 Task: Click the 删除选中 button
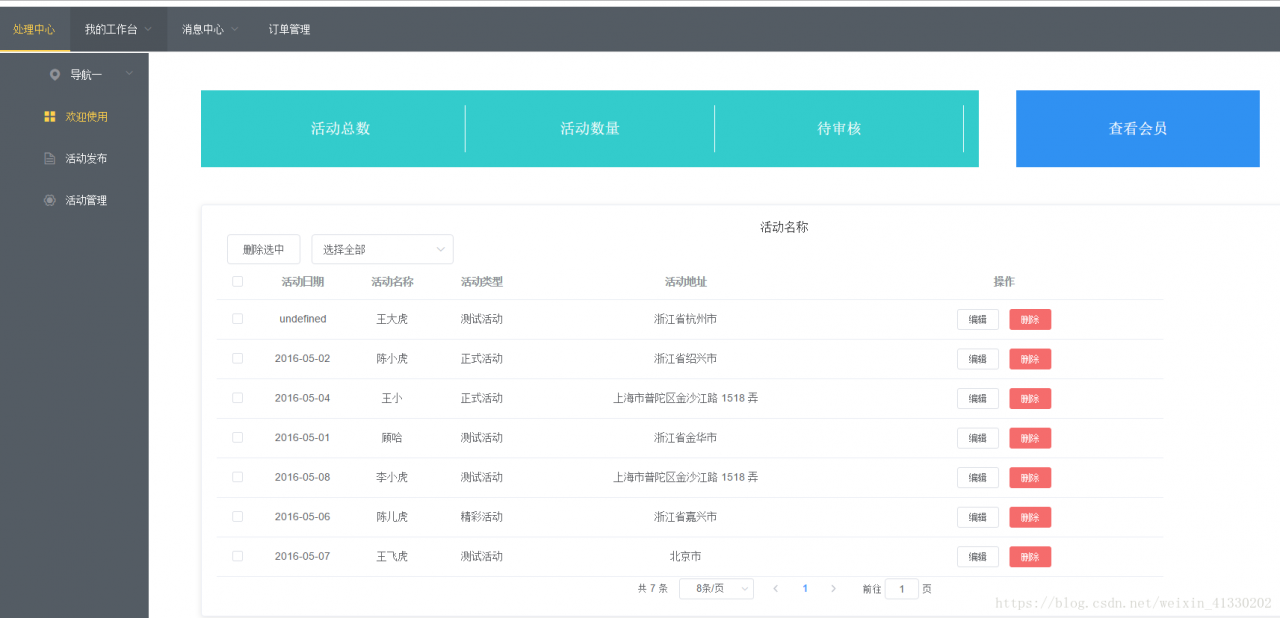pyautogui.click(x=263, y=249)
